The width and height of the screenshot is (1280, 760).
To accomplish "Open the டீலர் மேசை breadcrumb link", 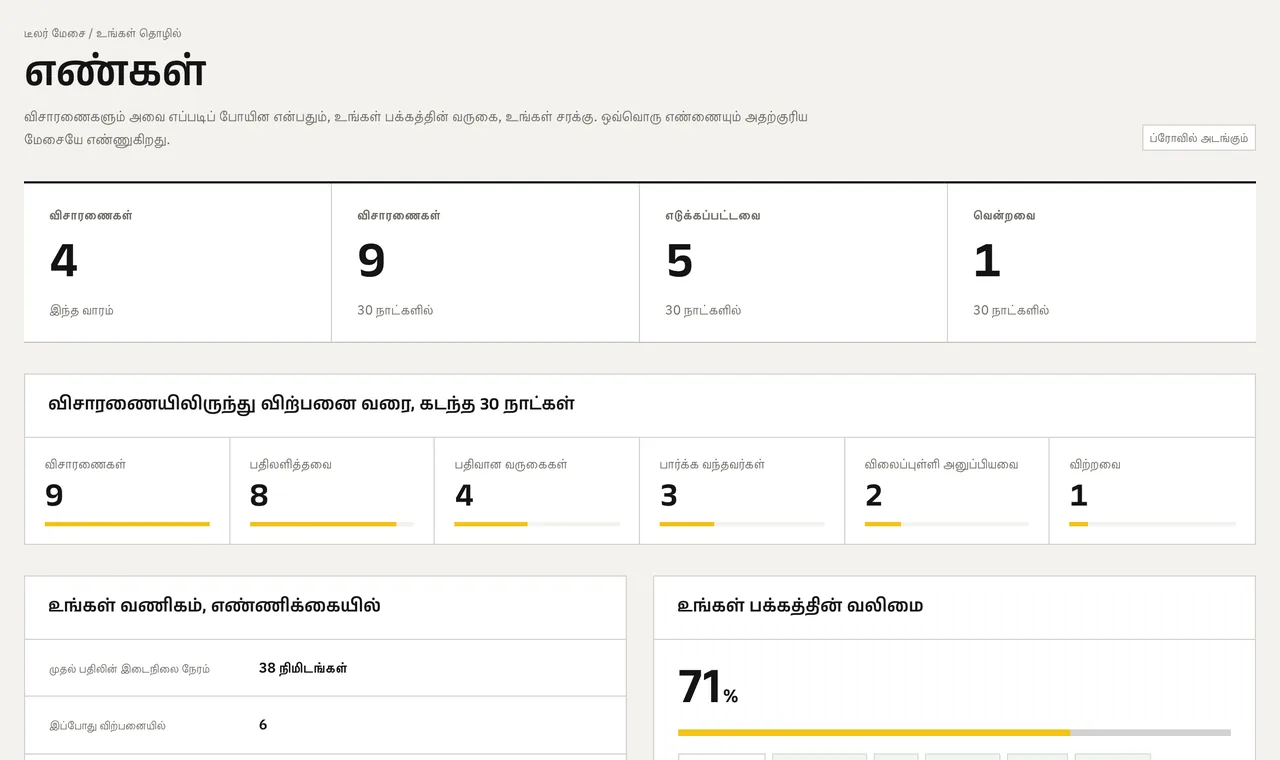I will pyautogui.click(x=53, y=33).
